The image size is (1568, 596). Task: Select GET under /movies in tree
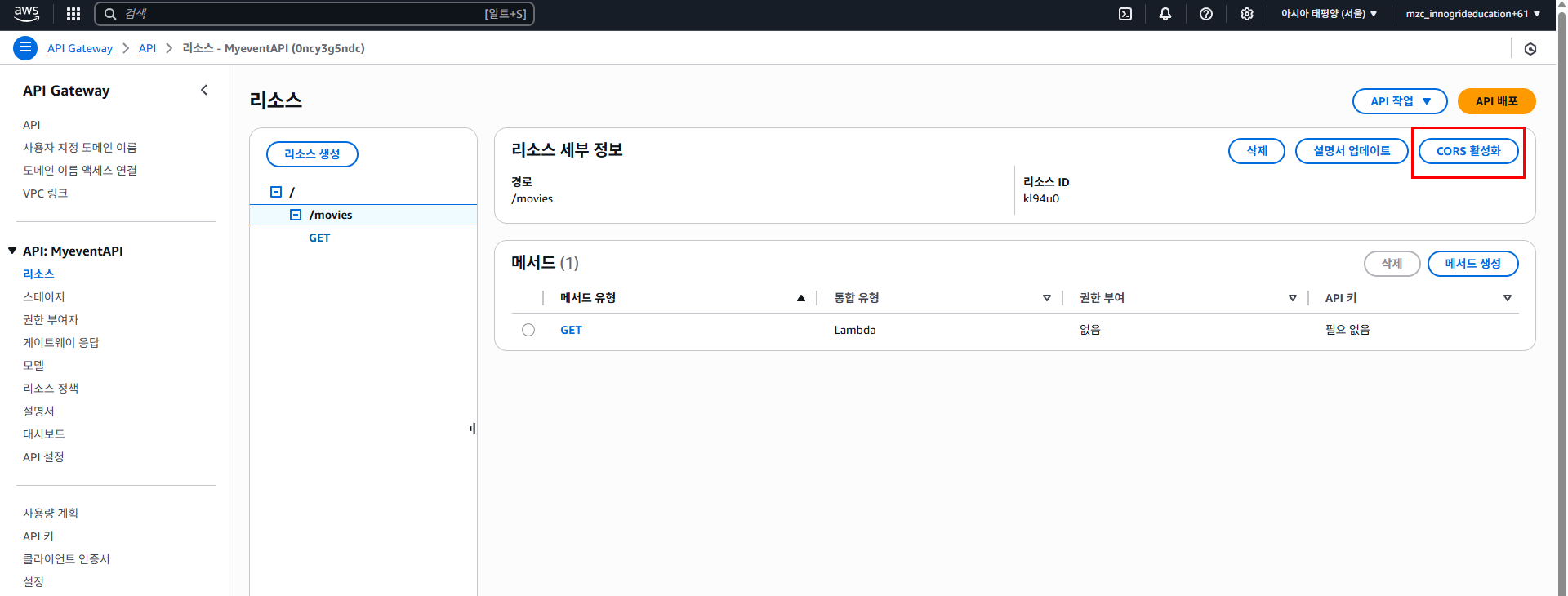(319, 238)
